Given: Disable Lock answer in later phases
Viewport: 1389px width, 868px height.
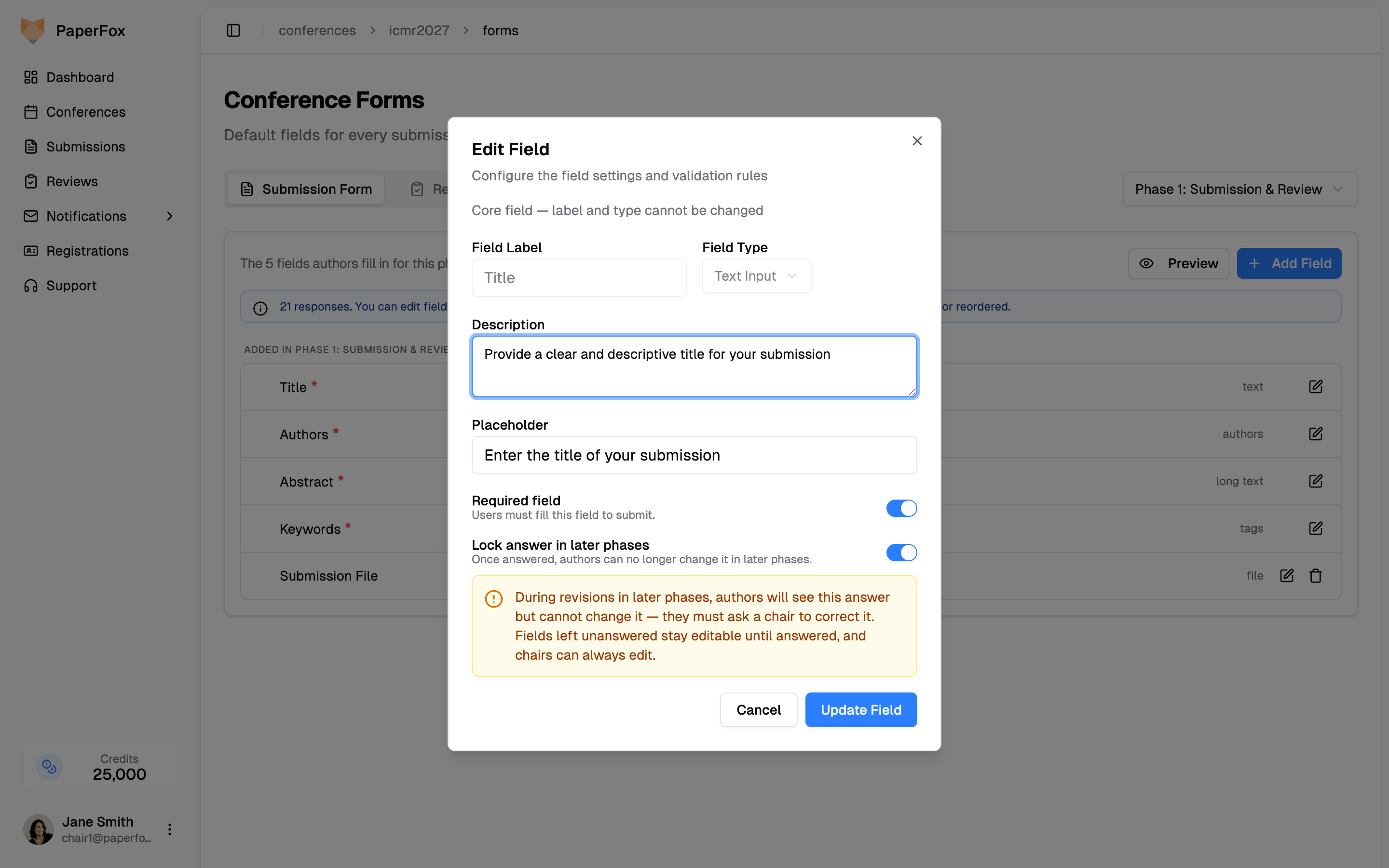Looking at the screenshot, I should click(x=901, y=553).
